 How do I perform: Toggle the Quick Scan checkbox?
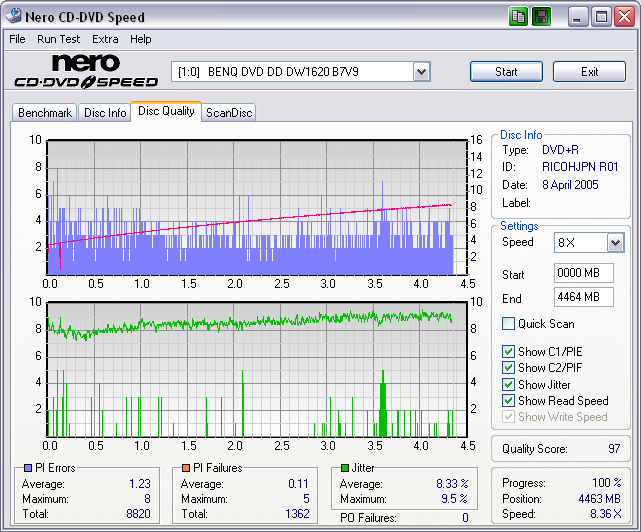tap(509, 324)
